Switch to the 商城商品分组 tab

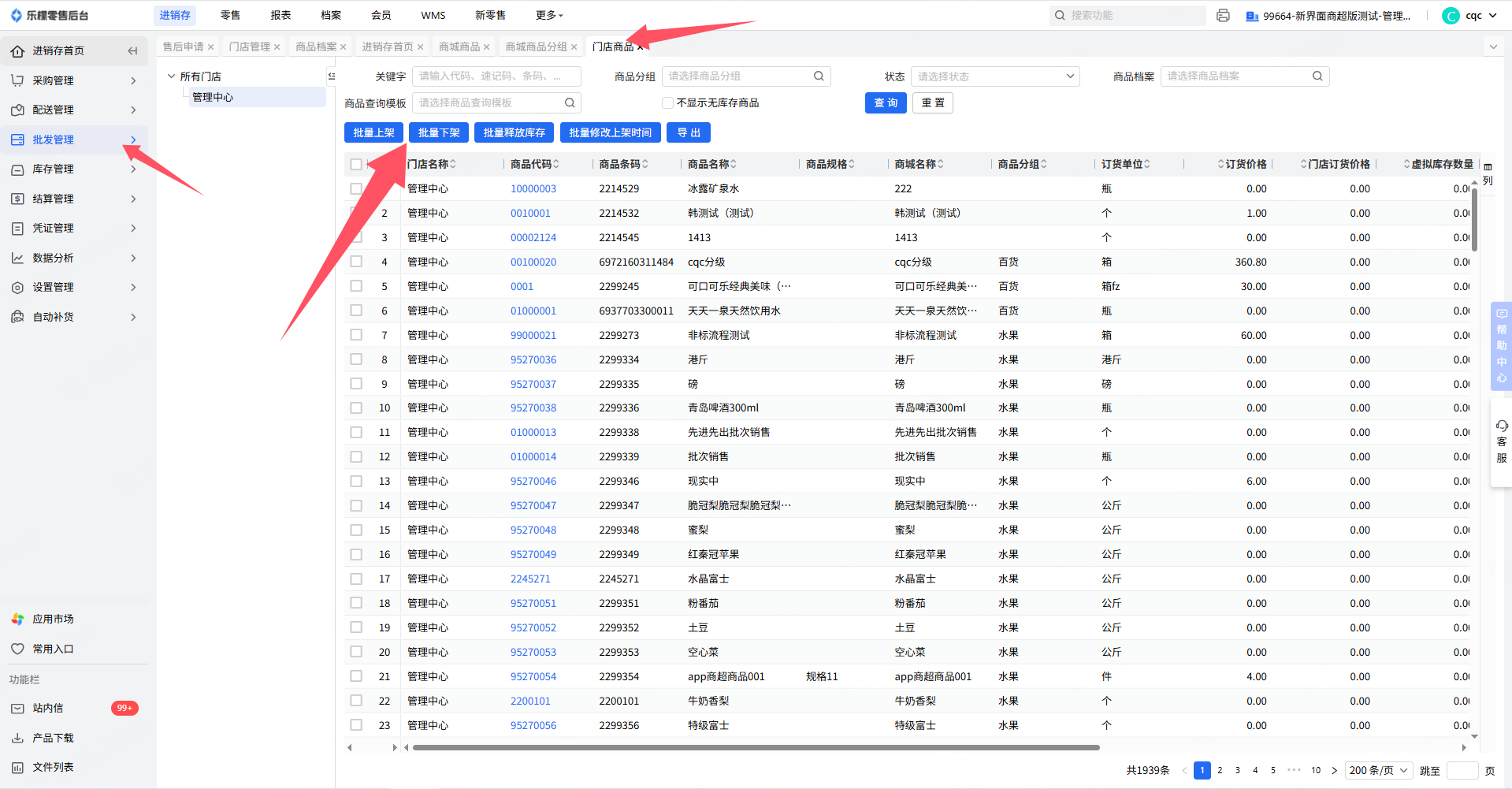pos(536,47)
